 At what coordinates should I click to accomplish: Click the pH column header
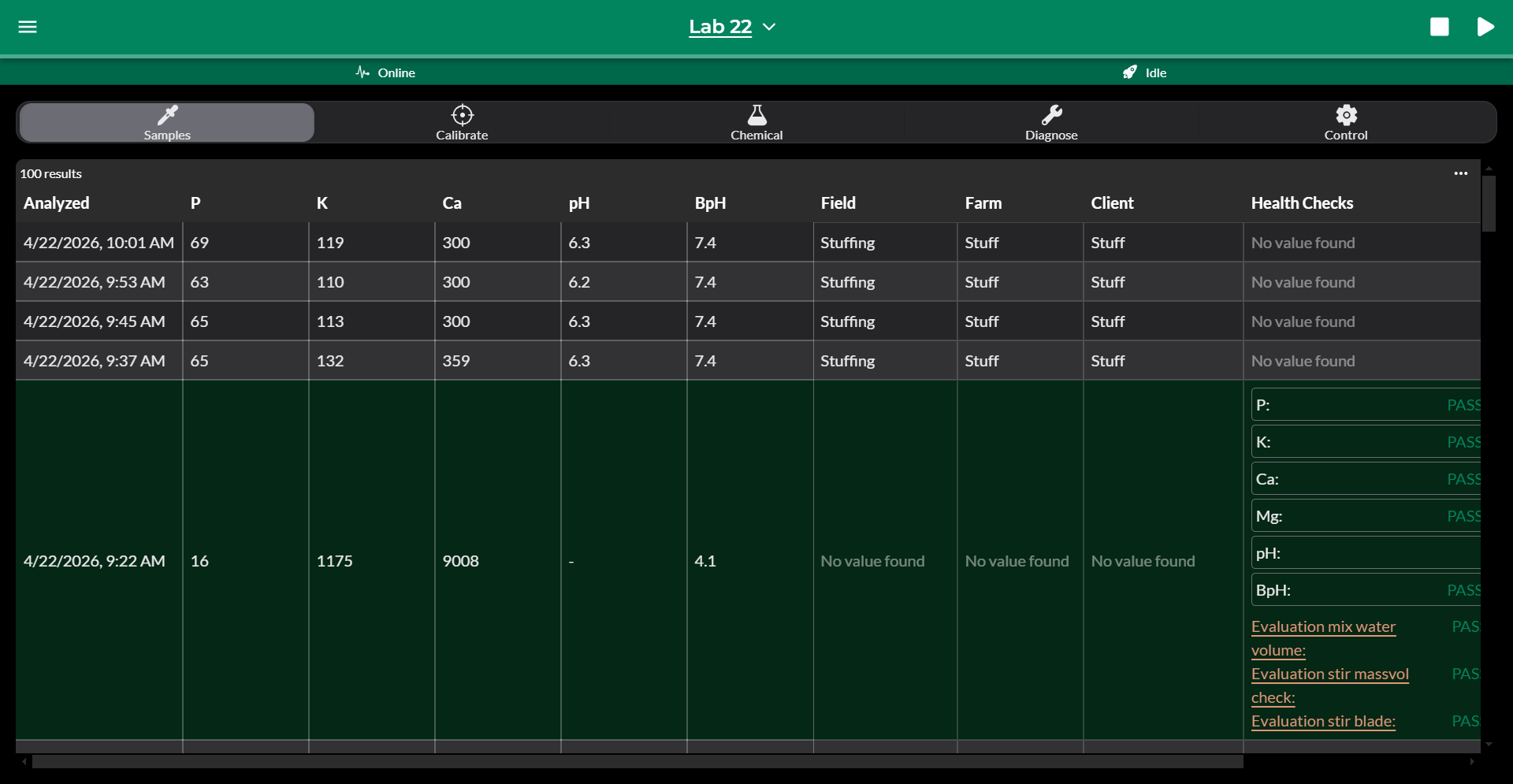[x=579, y=203]
